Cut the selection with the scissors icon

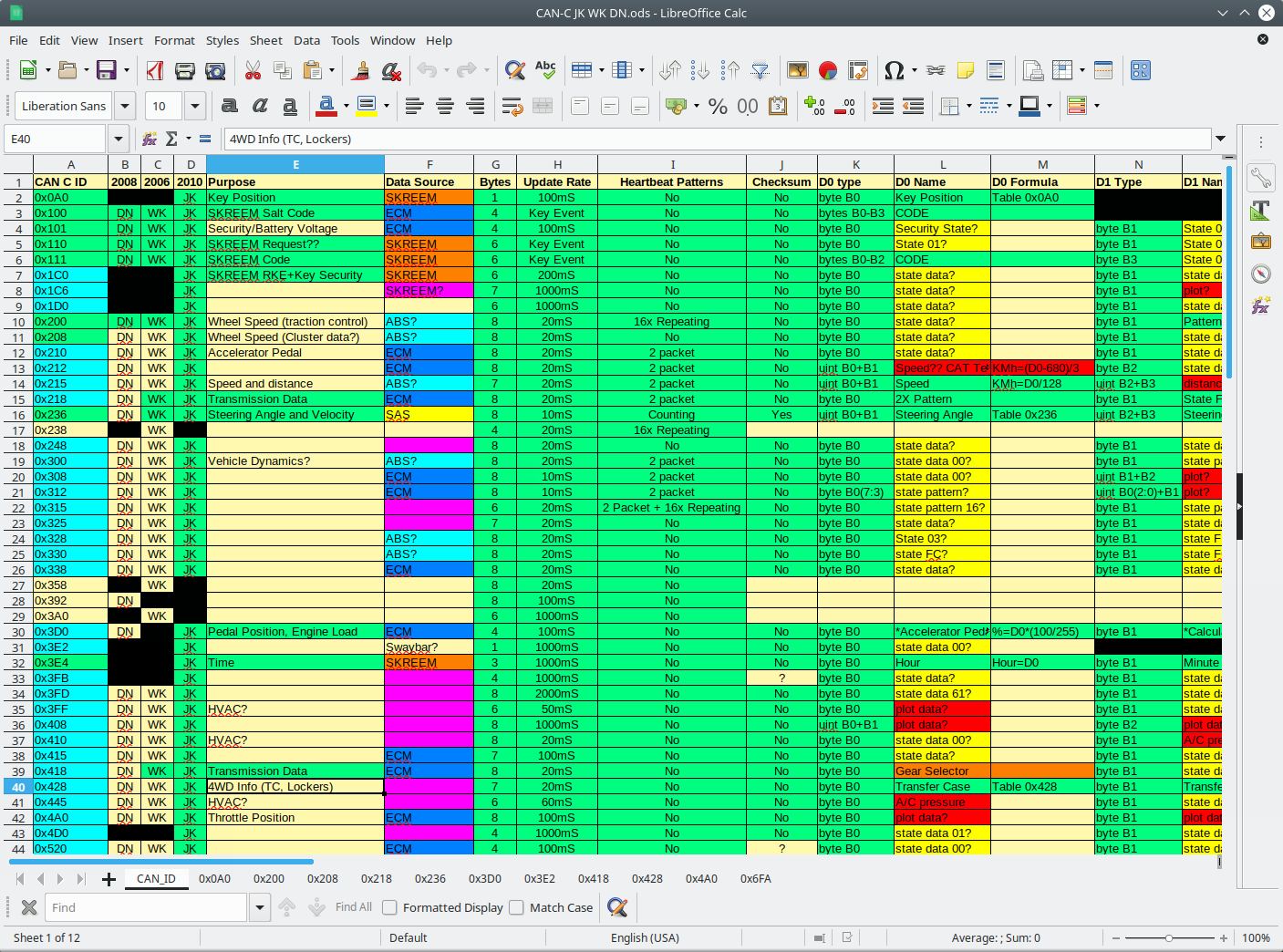coord(253,70)
